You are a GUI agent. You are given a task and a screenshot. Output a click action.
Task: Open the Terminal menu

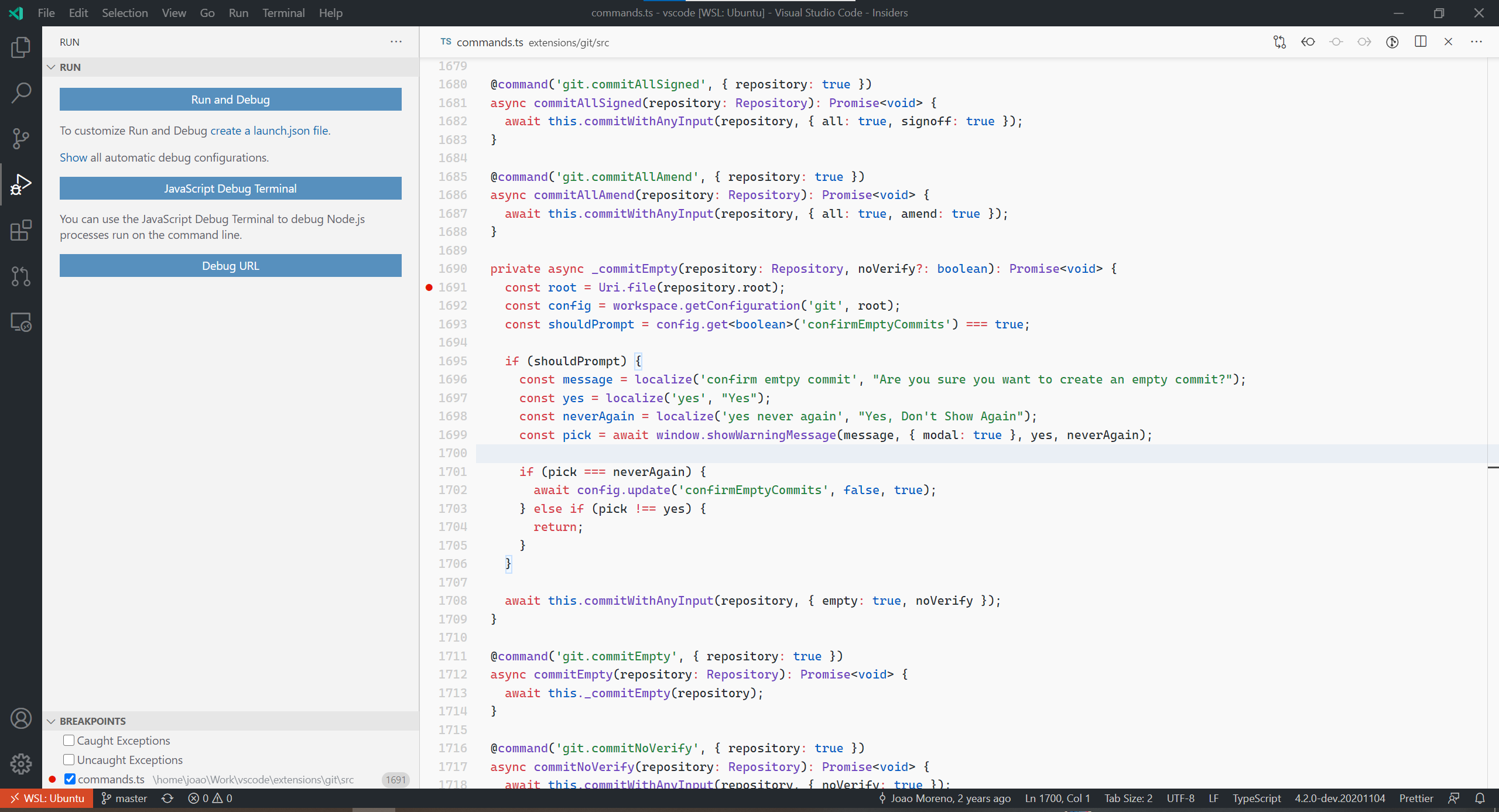click(x=283, y=13)
